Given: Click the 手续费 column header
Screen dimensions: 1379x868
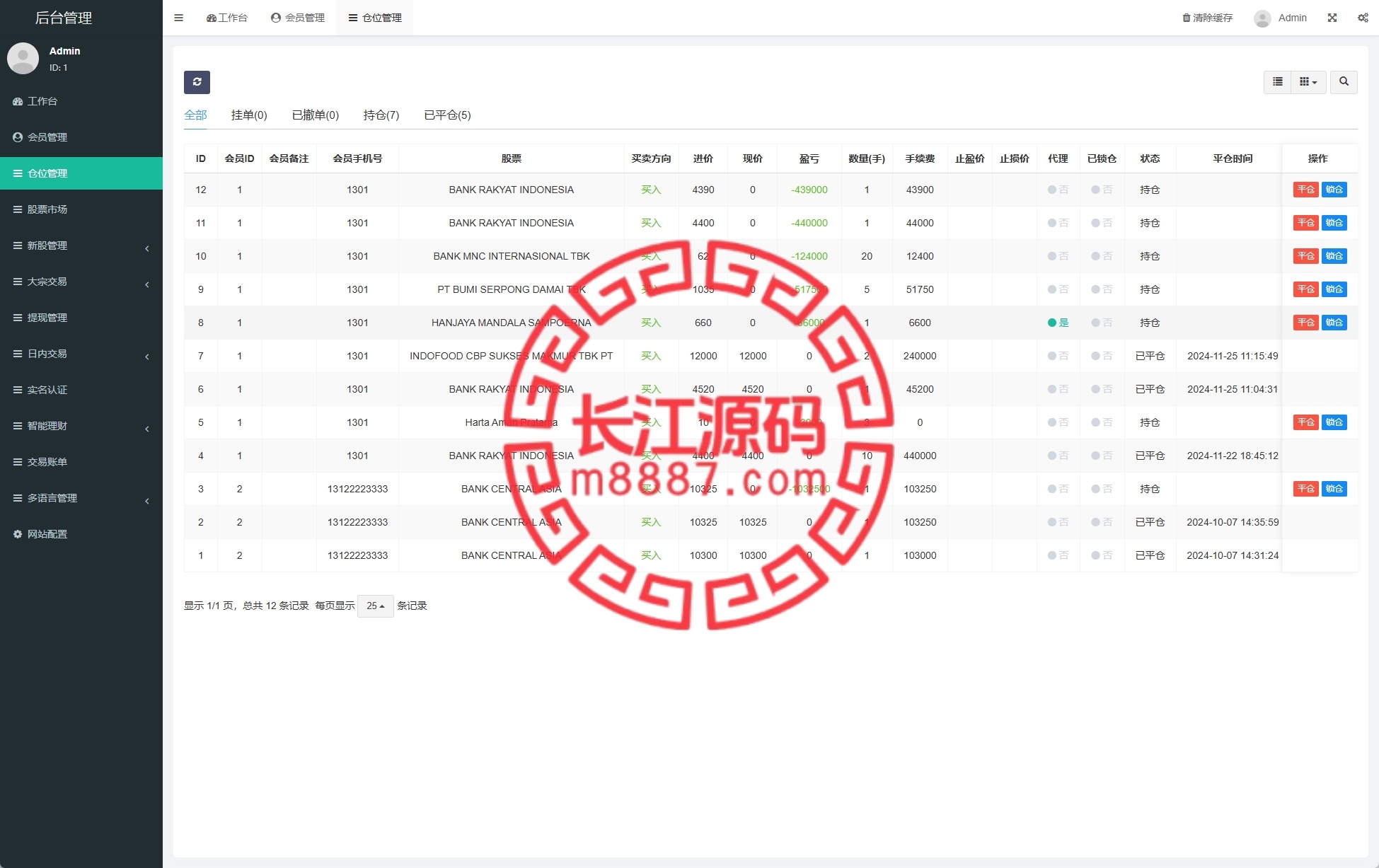Looking at the screenshot, I should [x=920, y=158].
